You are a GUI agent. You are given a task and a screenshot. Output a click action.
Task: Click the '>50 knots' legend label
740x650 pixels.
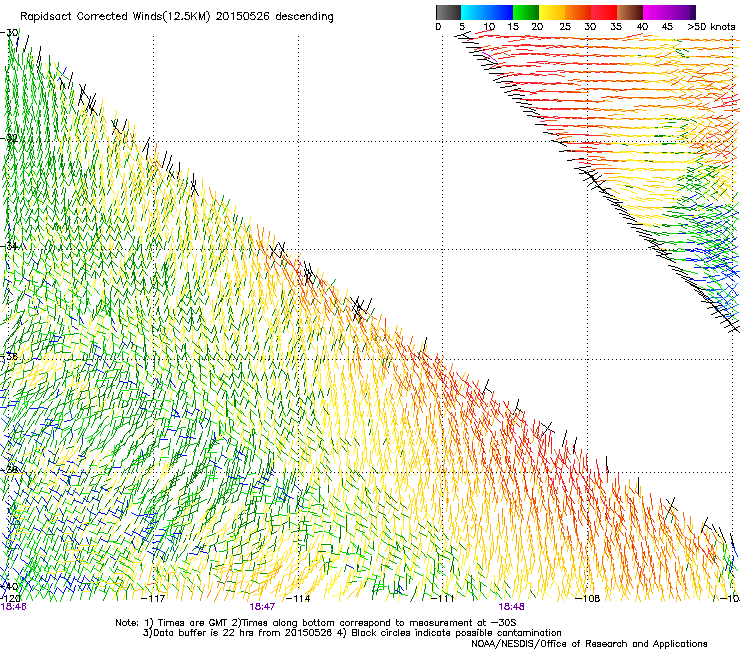pos(711,27)
